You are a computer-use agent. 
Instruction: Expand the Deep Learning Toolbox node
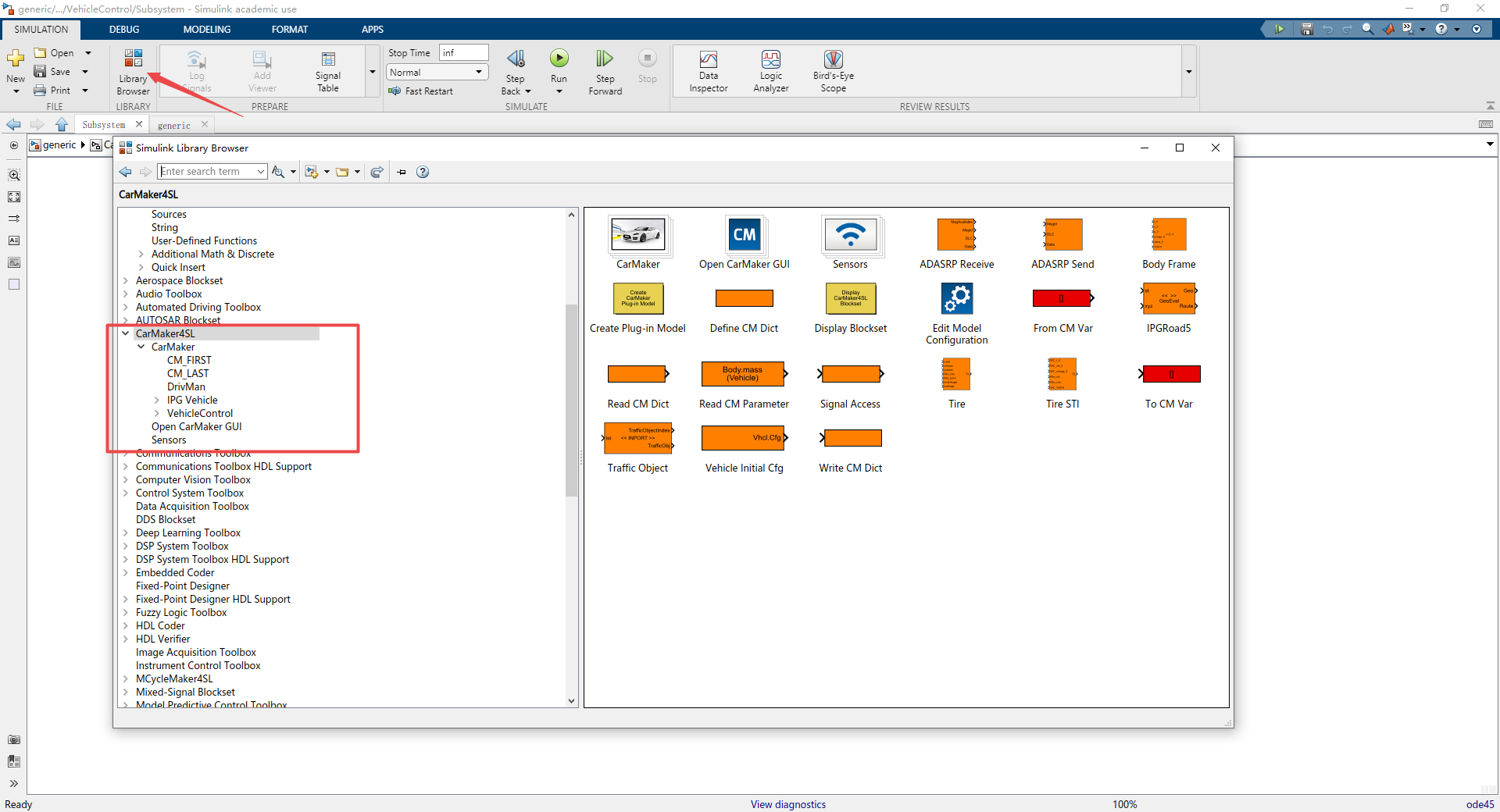click(126, 532)
